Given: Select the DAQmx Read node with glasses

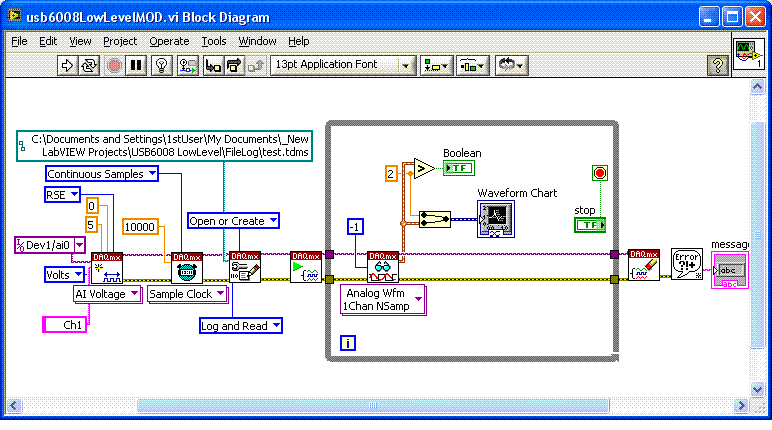Looking at the screenshot, I should point(383,266).
